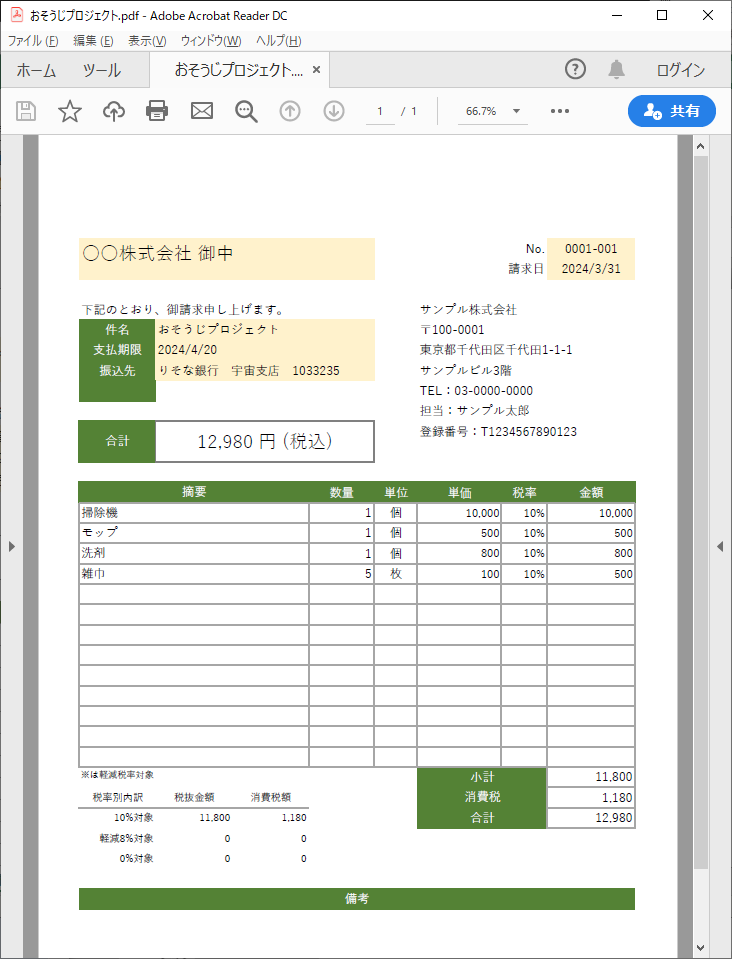The image size is (732, 959).
Task: Click the invoice date 2024/3/31
Action: pyautogui.click(x=591, y=268)
